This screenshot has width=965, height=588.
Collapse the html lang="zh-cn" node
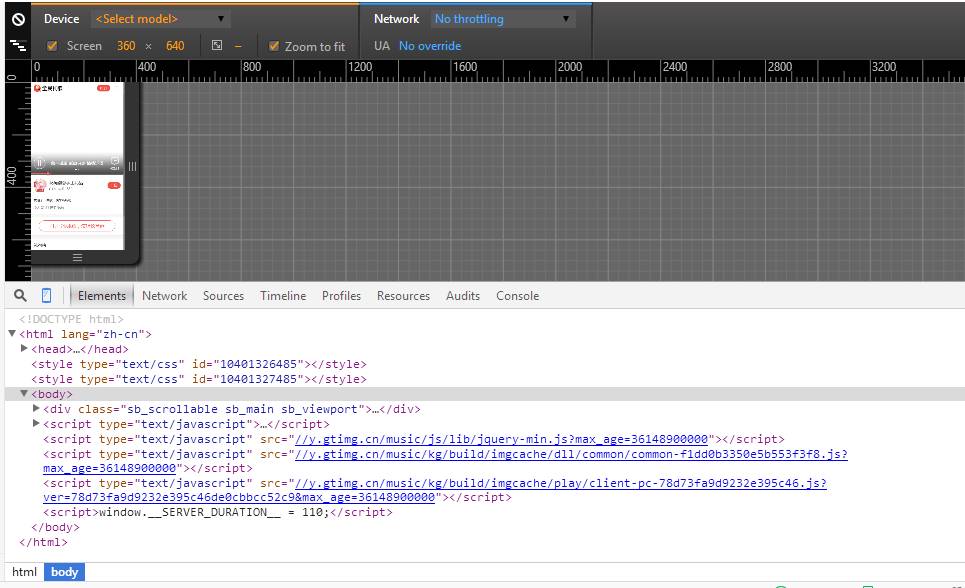coord(12,333)
